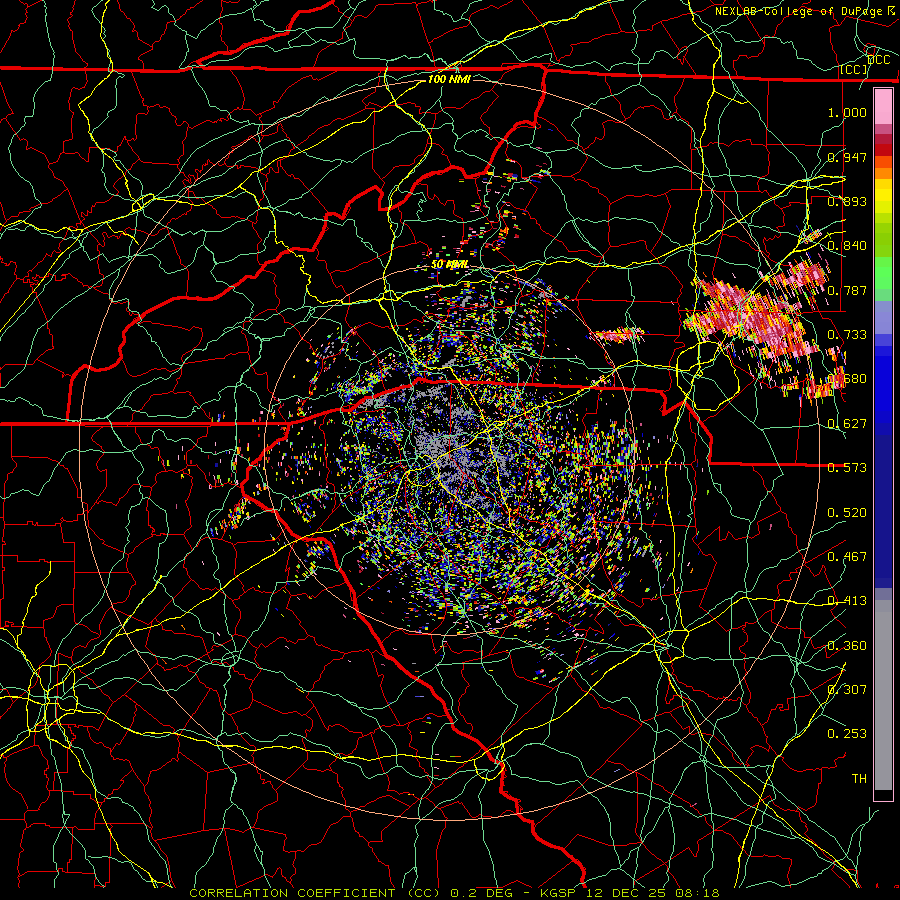The height and width of the screenshot is (900, 900).
Task: Click the 0.893 scale value
Action: tap(847, 201)
